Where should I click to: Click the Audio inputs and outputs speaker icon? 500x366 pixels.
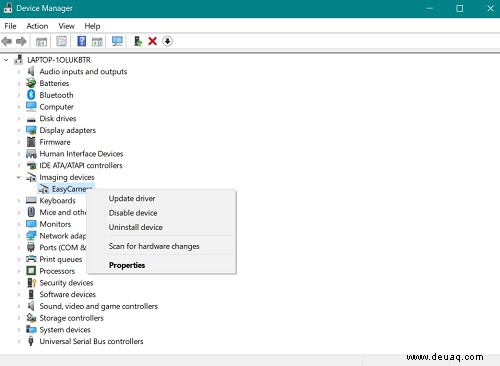pos(31,71)
